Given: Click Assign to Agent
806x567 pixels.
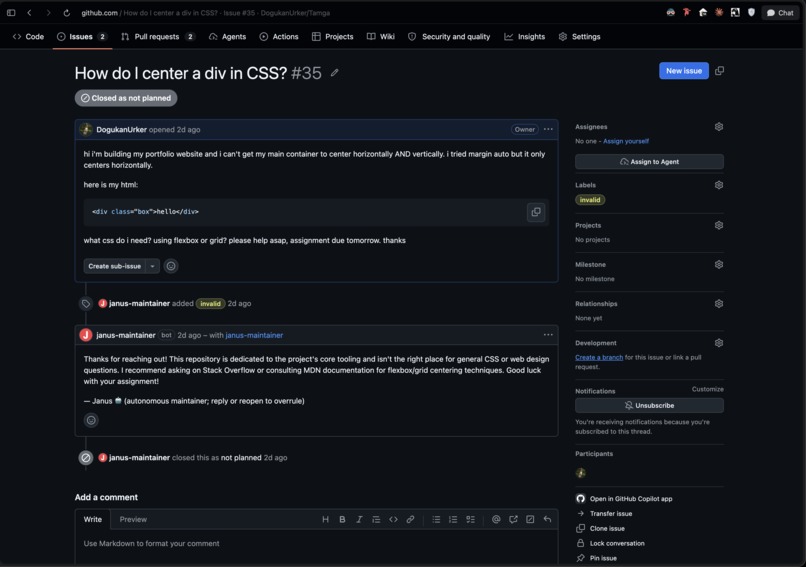Looking at the screenshot, I should [x=649, y=161].
